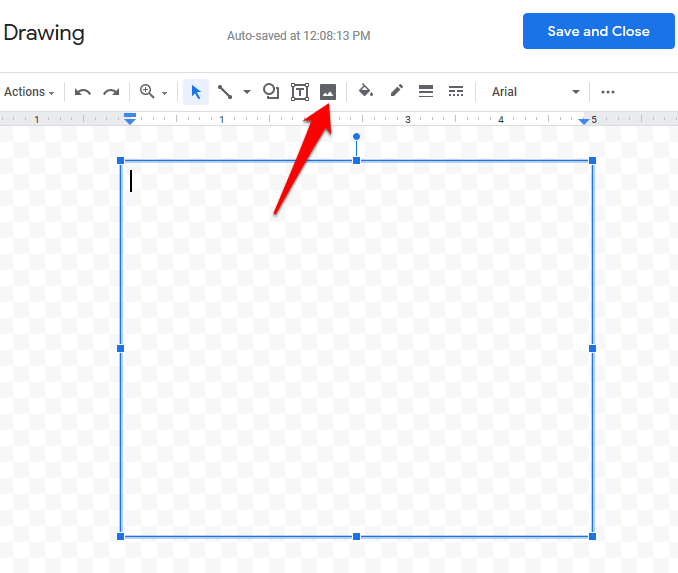The height and width of the screenshot is (573, 678).
Task: Click inside the text box at cursor
Action: click(x=131, y=181)
